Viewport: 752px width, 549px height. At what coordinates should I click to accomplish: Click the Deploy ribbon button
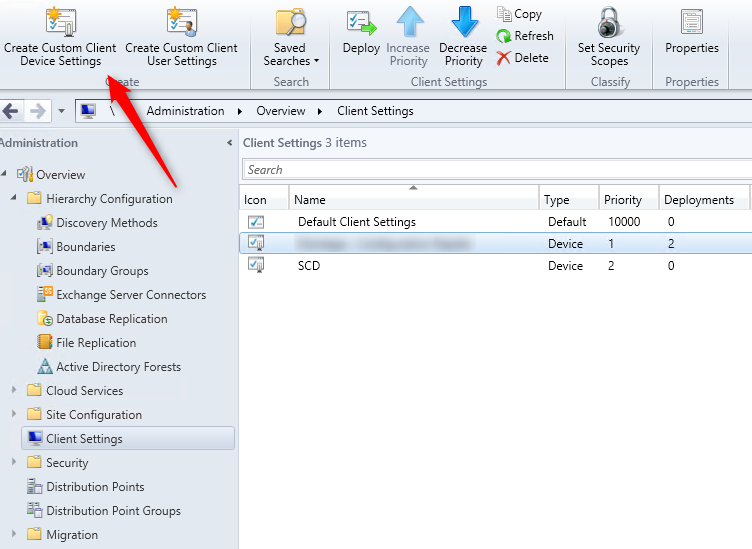(x=361, y=31)
